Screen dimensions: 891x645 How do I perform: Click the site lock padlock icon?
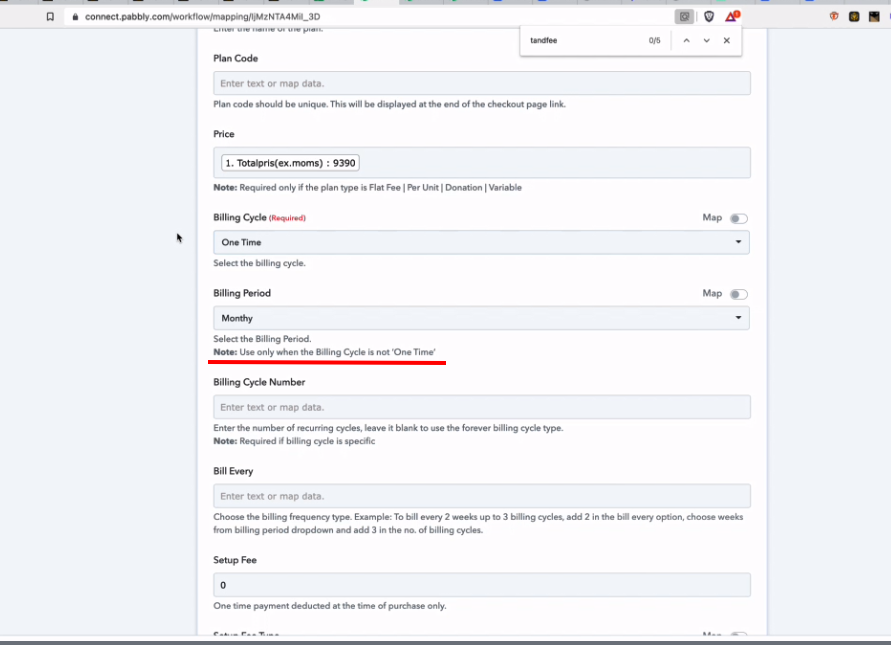click(73, 17)
